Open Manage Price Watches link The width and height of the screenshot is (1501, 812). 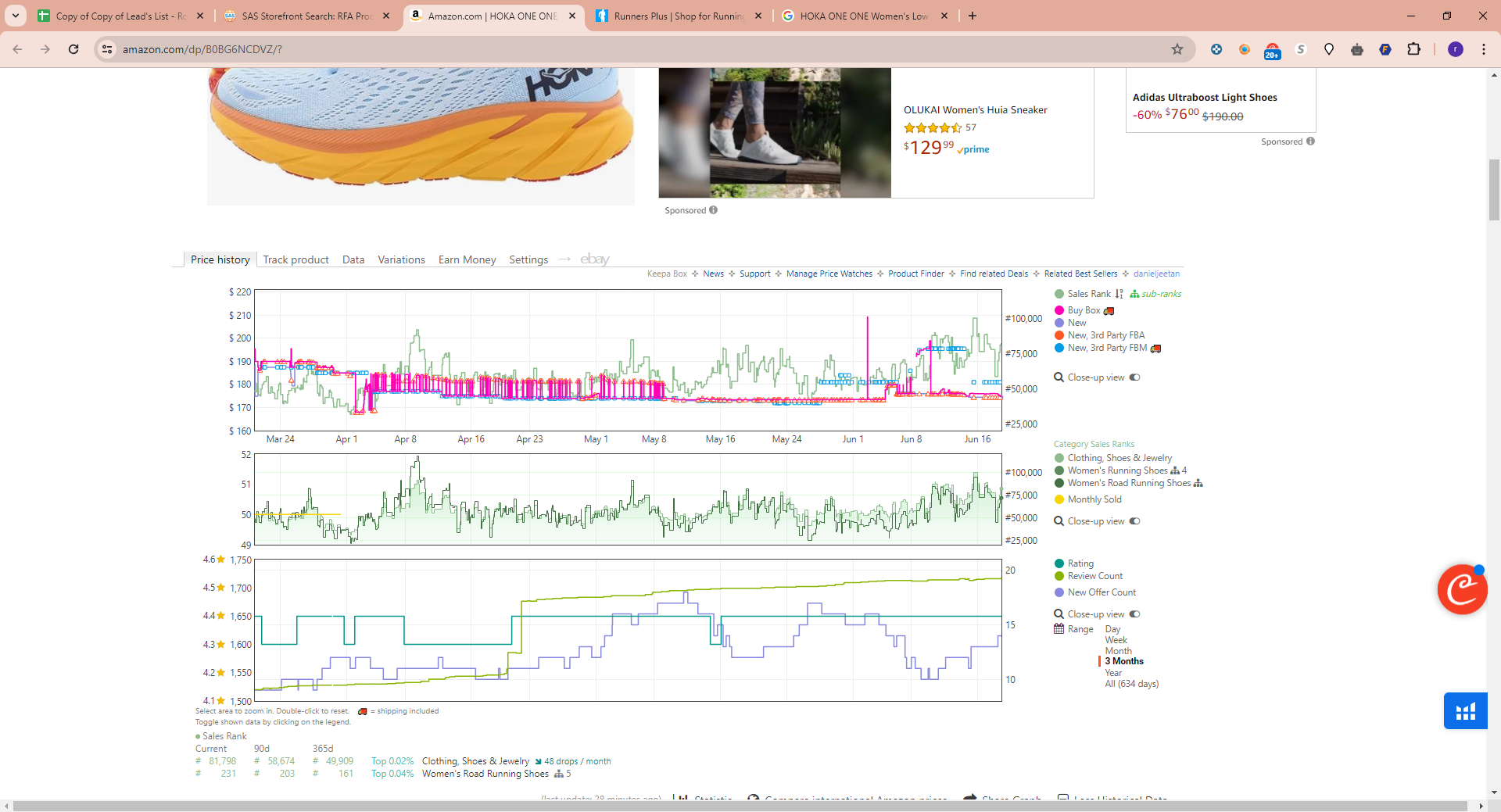(829, 274)
